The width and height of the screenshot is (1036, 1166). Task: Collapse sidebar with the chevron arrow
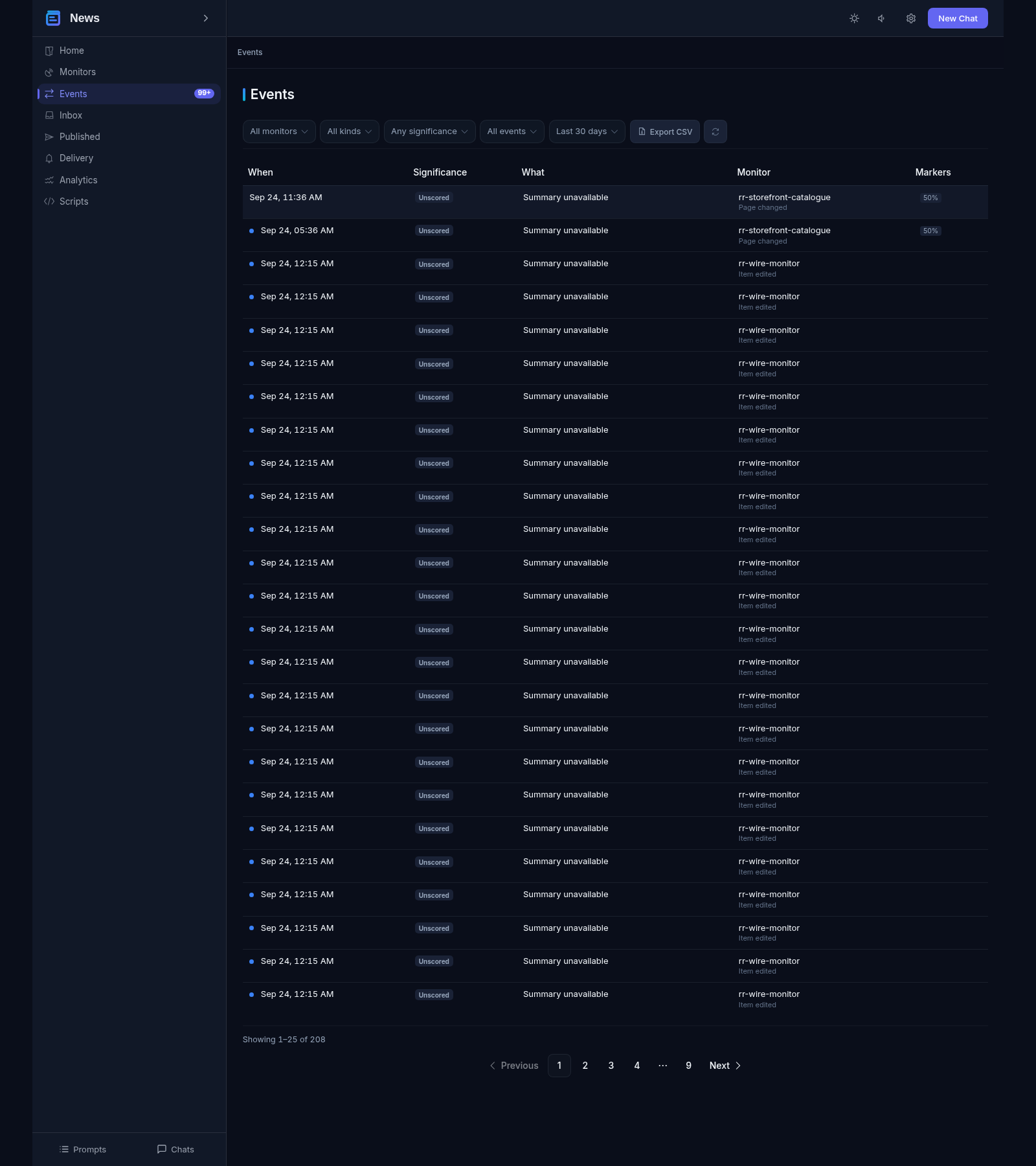pyautogui.click(x=206, y=18)
